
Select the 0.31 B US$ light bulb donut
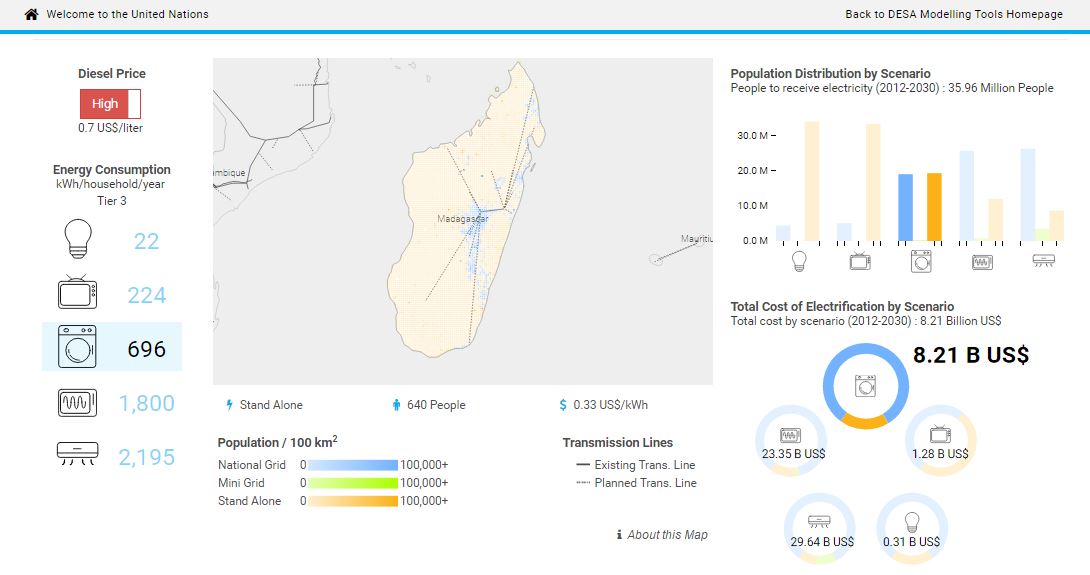coord(911,527)
